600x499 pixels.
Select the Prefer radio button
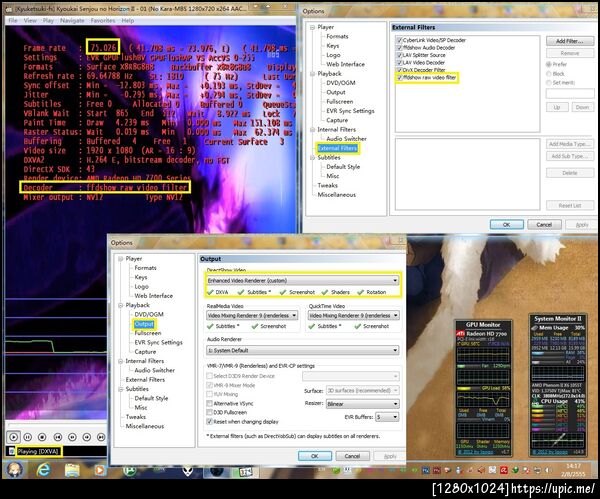549,64
